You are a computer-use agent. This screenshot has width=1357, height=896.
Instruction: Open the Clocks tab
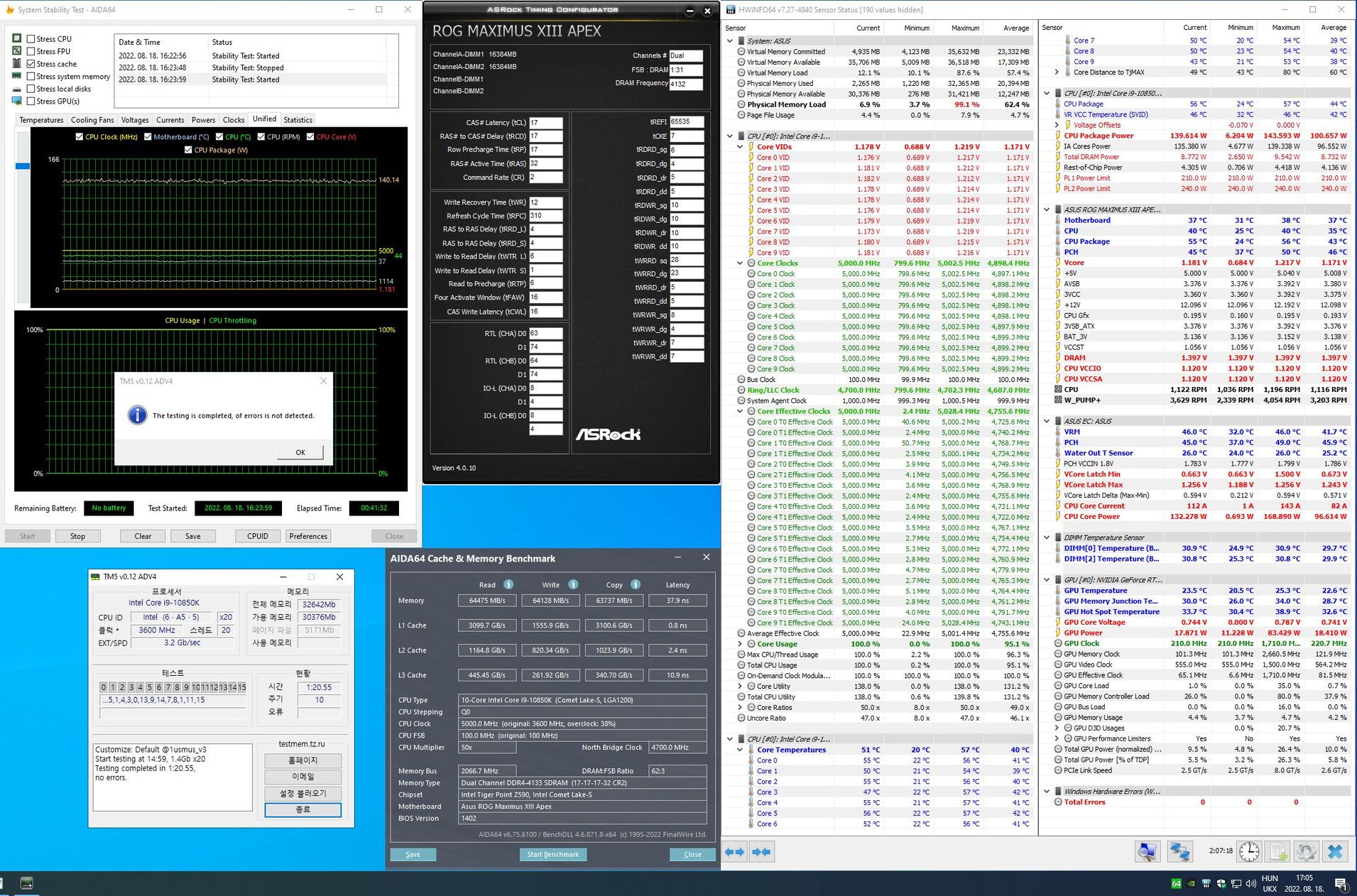pyautogui.click(x=234, y=120)
